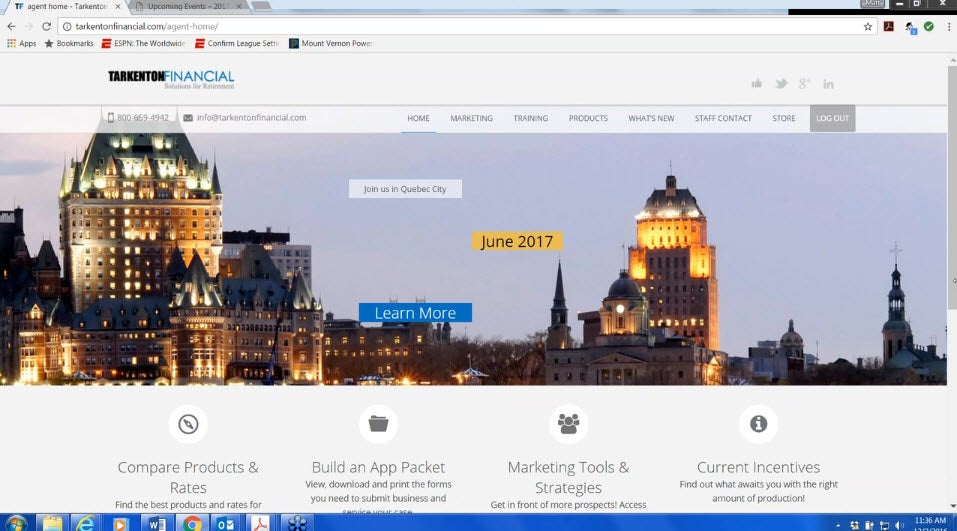Viewport: 957px width, 531px height.
Task: Select the HOME menu item
Action: tap(418, 118)
